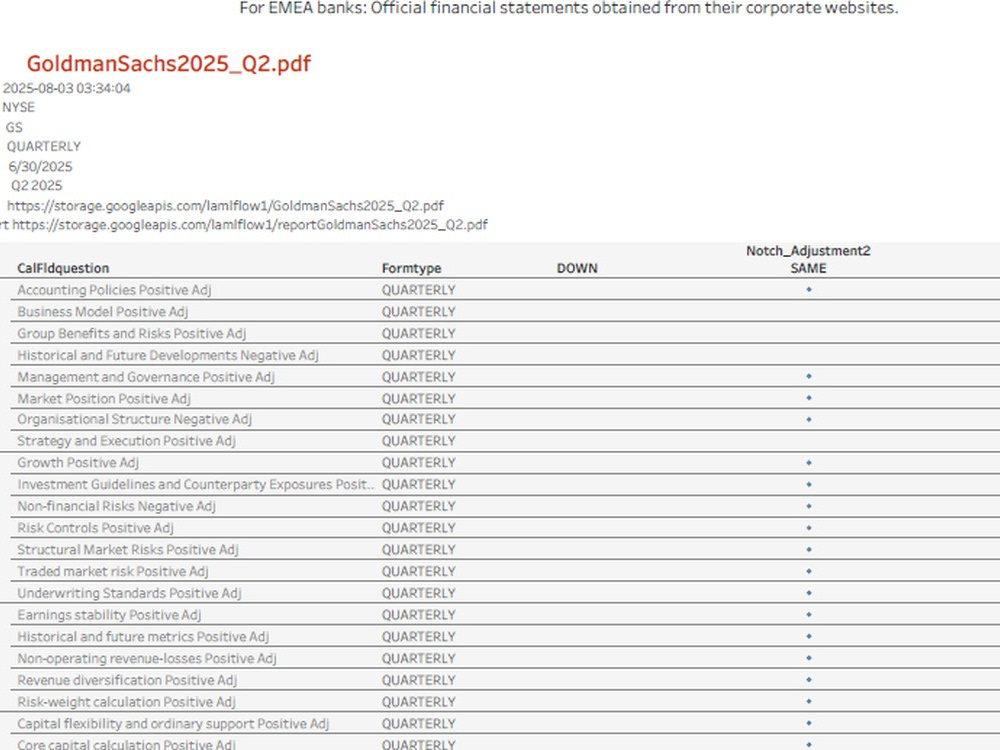Select the GS ticker text

pos(14,128)
